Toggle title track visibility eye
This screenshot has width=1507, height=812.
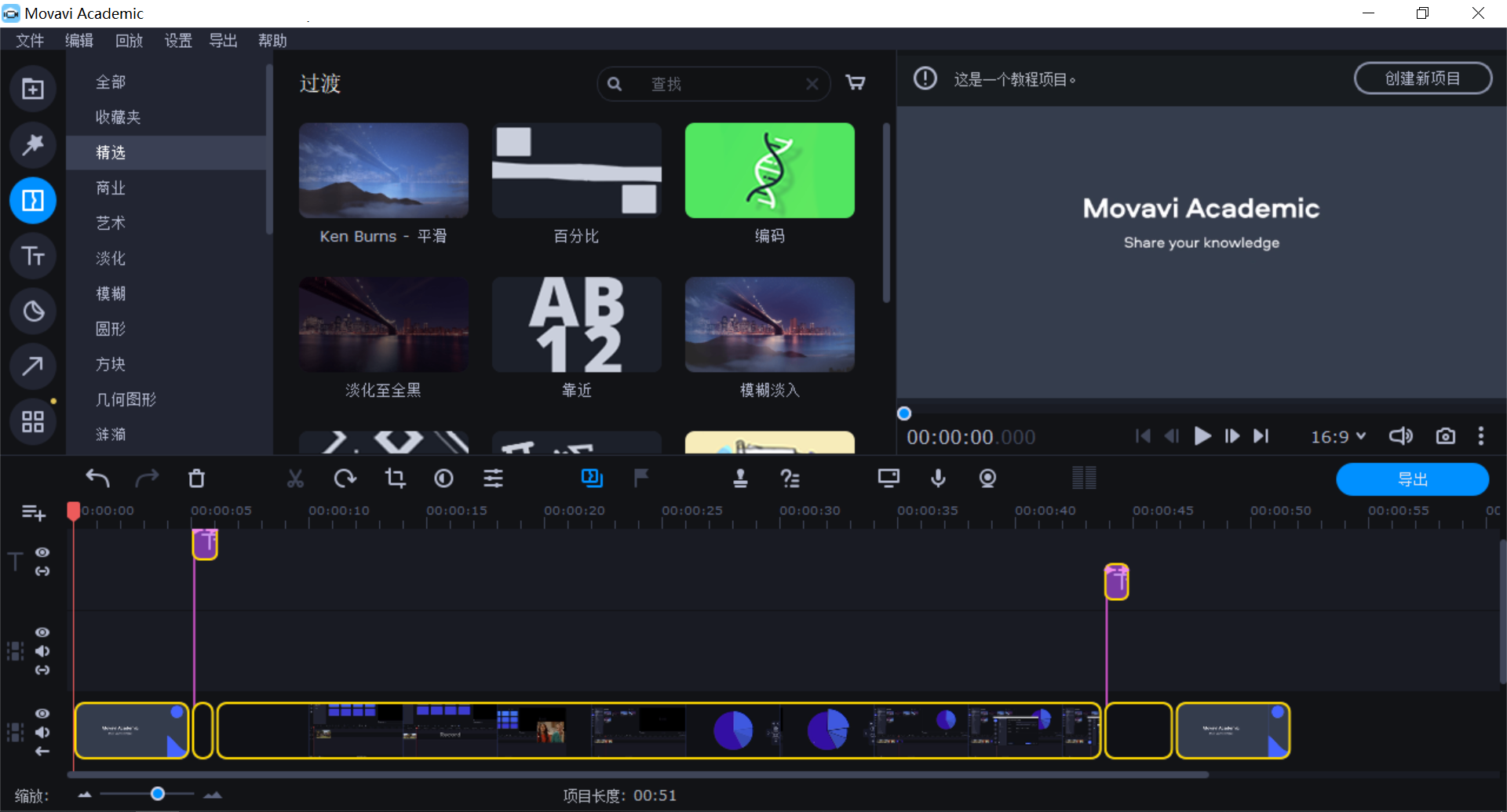42,552
